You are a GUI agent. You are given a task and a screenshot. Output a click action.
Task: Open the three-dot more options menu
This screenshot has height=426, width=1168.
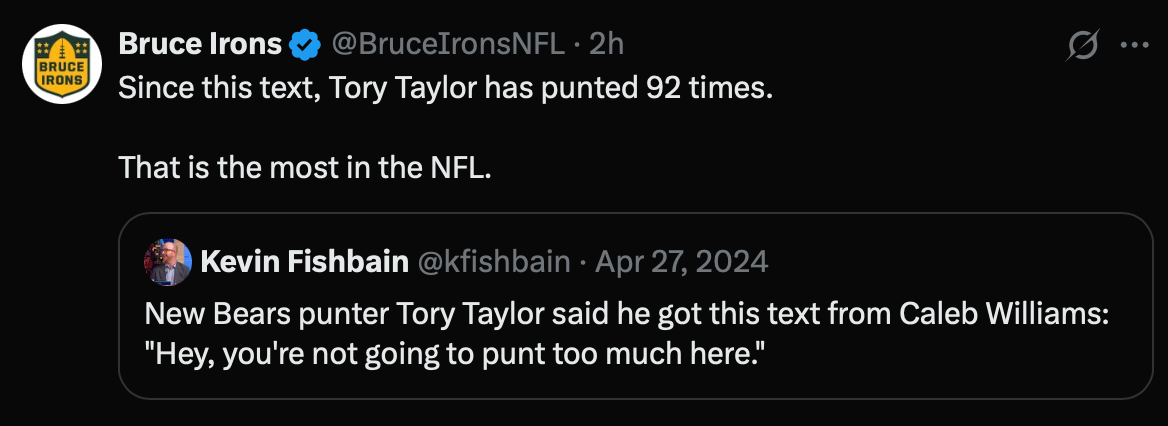(1135, 45)
